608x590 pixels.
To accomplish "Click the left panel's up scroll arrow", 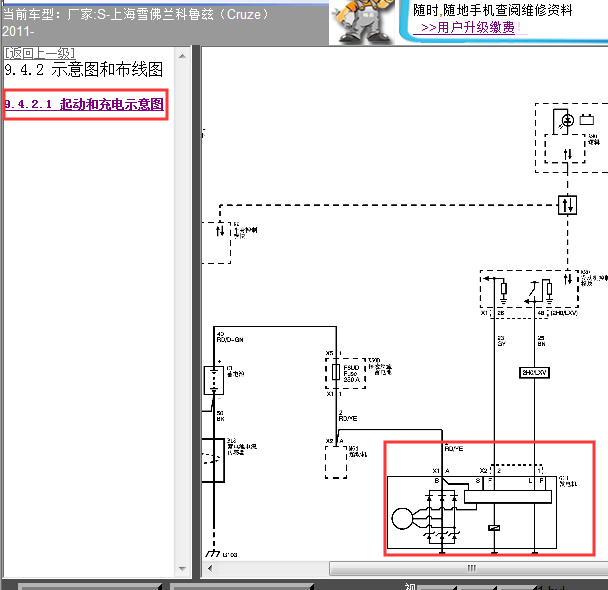I will coord(182,56).
